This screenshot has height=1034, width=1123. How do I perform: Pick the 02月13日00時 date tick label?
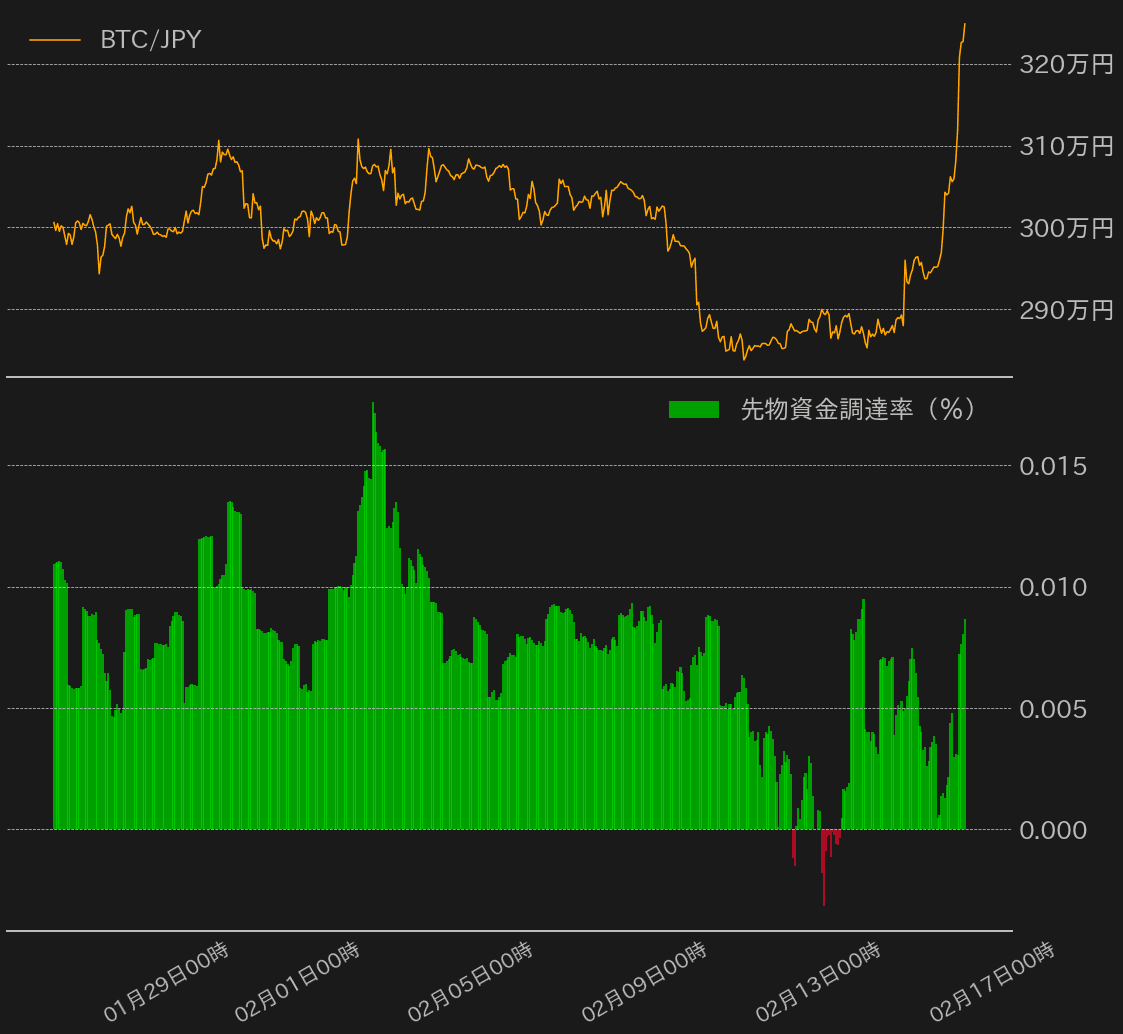coord(818,982)
